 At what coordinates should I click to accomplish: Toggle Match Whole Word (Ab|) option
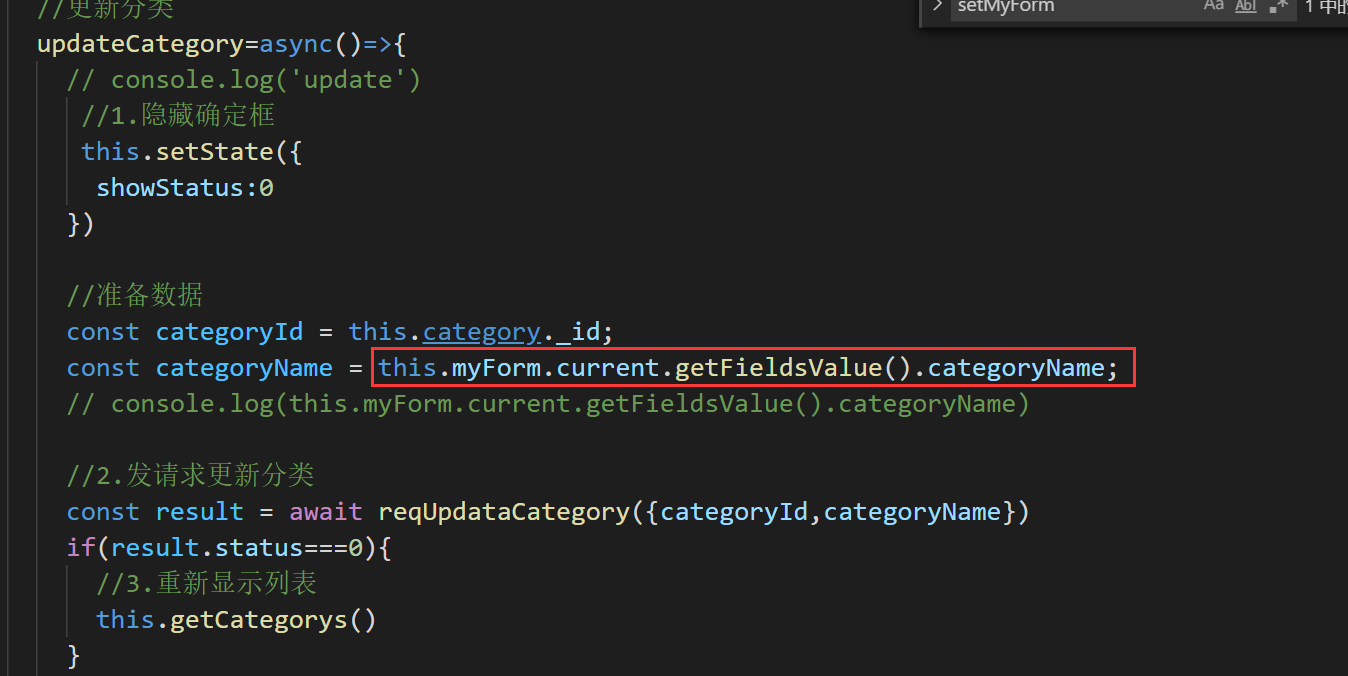pyautogui.click(x=1246, y=6)
